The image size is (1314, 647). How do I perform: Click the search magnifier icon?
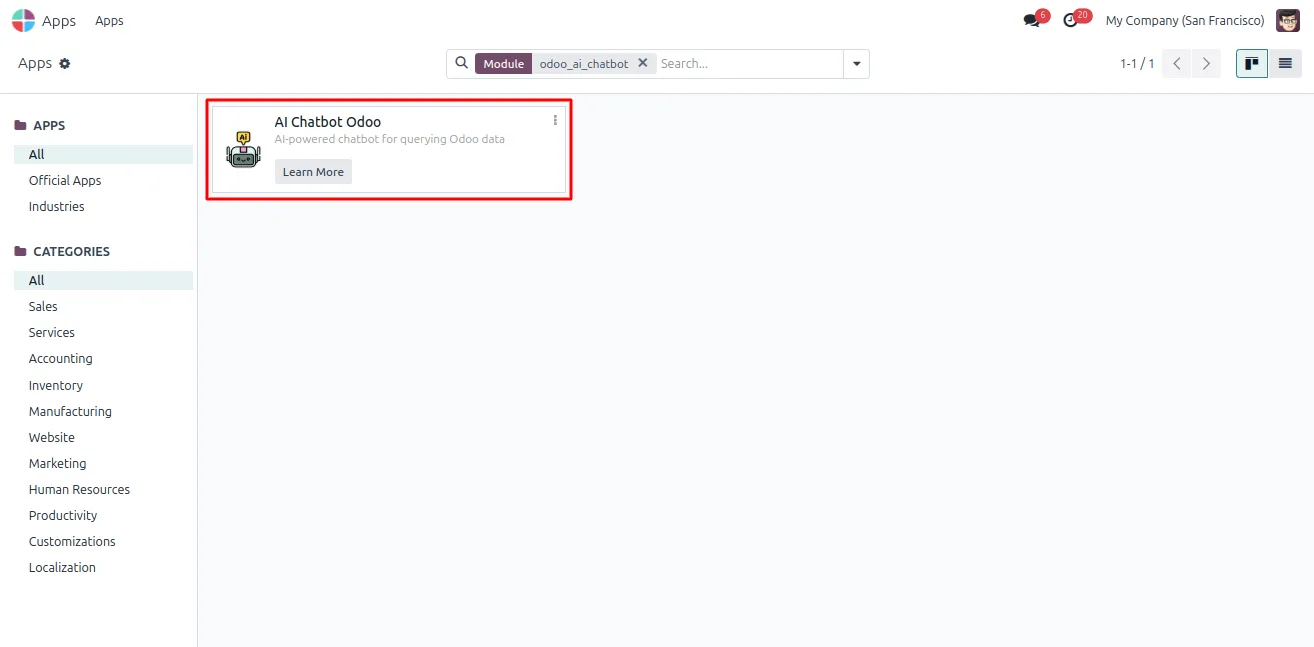click(461, 63)
